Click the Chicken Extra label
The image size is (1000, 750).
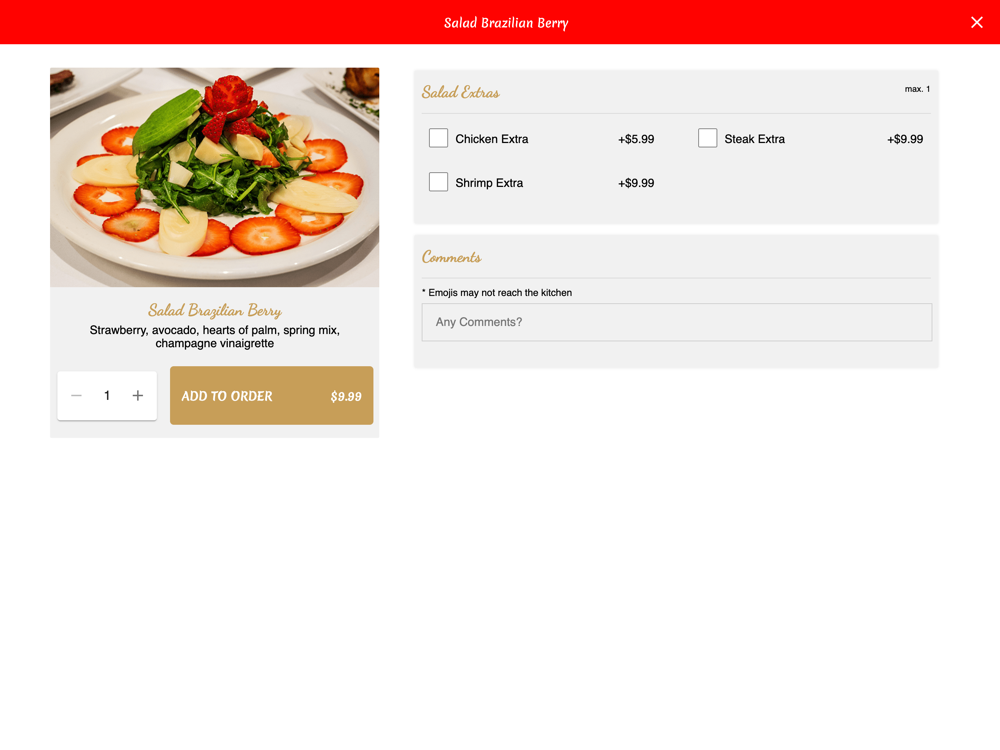click(492, 139)
